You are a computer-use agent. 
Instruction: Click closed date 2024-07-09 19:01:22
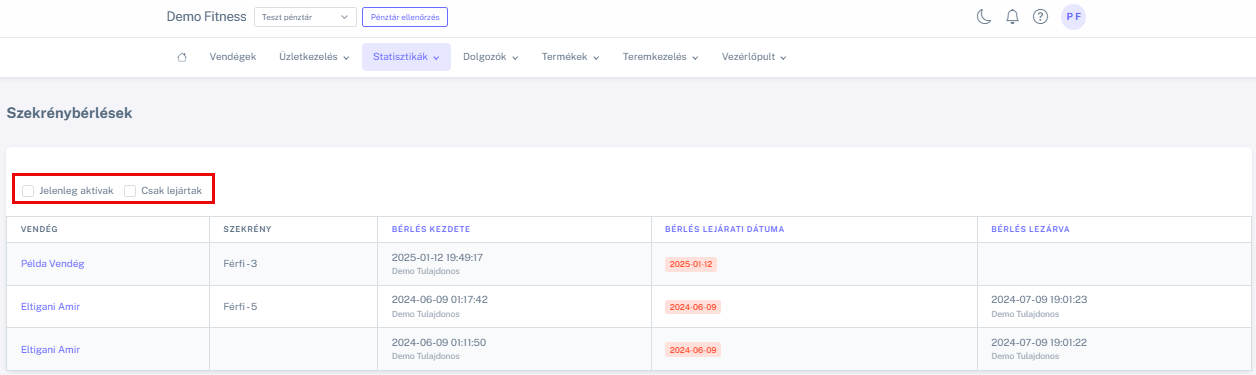[x=1039, y=342]
